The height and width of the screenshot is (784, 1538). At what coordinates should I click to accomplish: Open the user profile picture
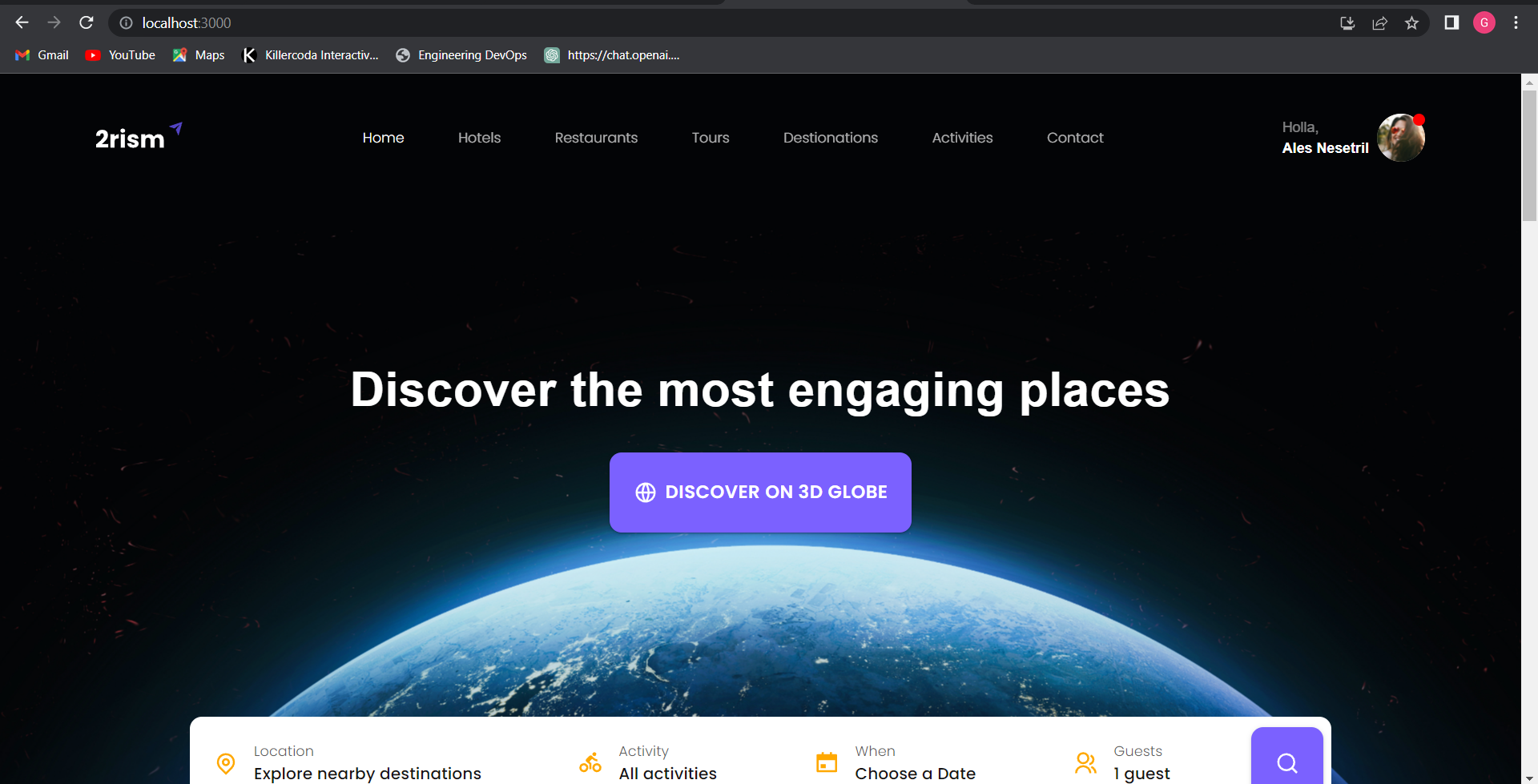pos(1400,138)
